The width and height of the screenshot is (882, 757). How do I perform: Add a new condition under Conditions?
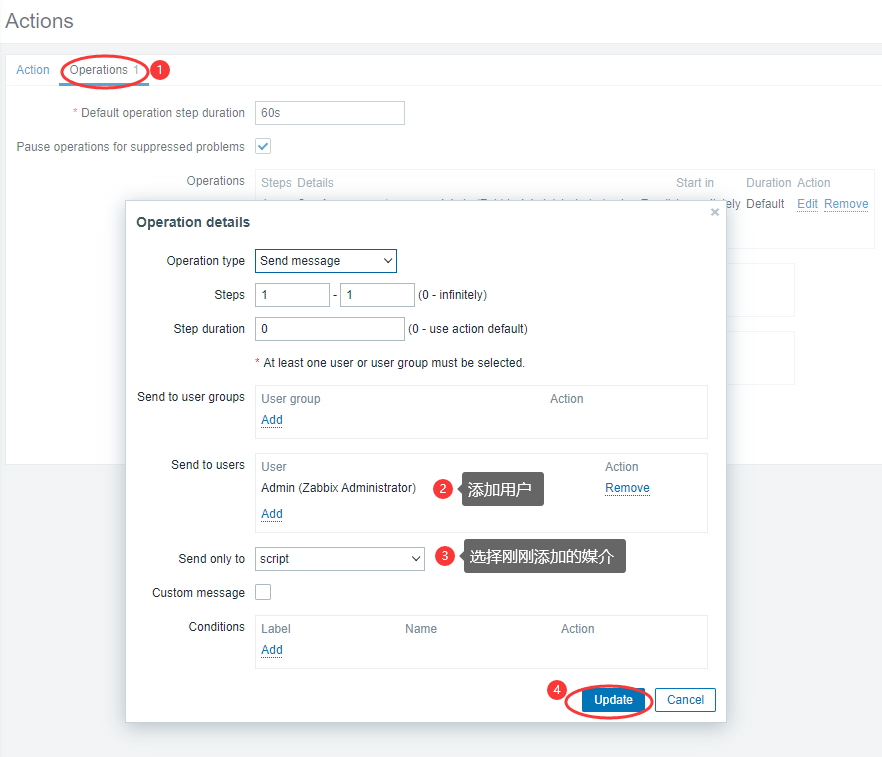click(x=272, y=650)
